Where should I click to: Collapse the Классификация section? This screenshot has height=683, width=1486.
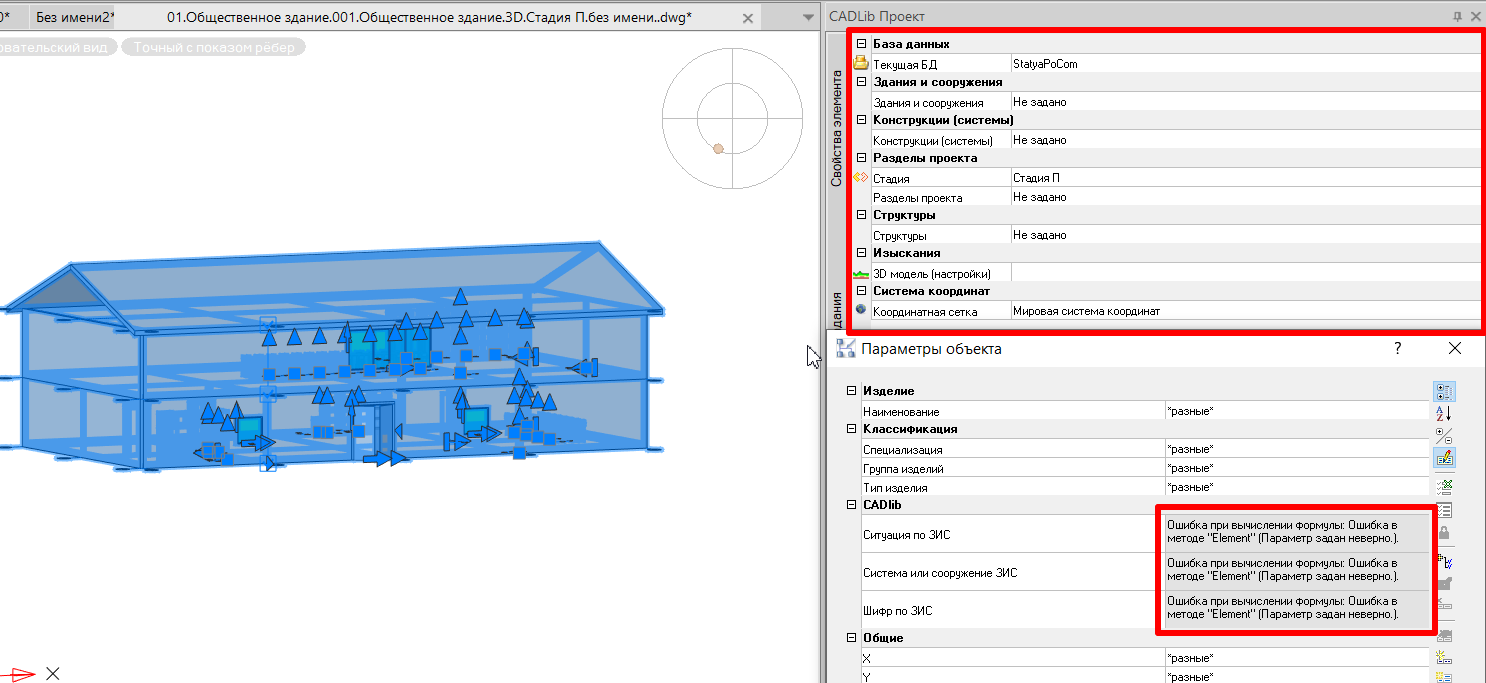point(852,429)
